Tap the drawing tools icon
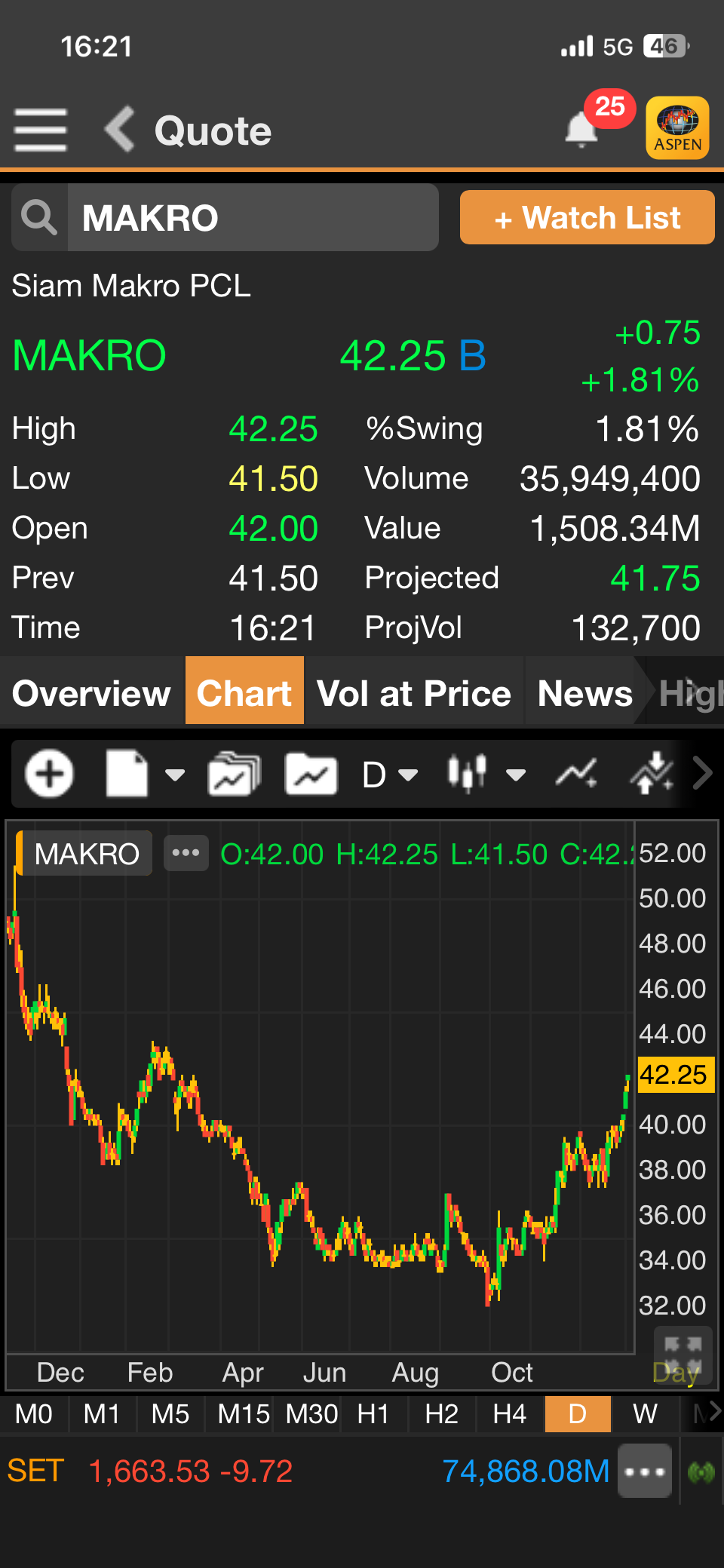724x1568 pixels. tap(652, 772)
